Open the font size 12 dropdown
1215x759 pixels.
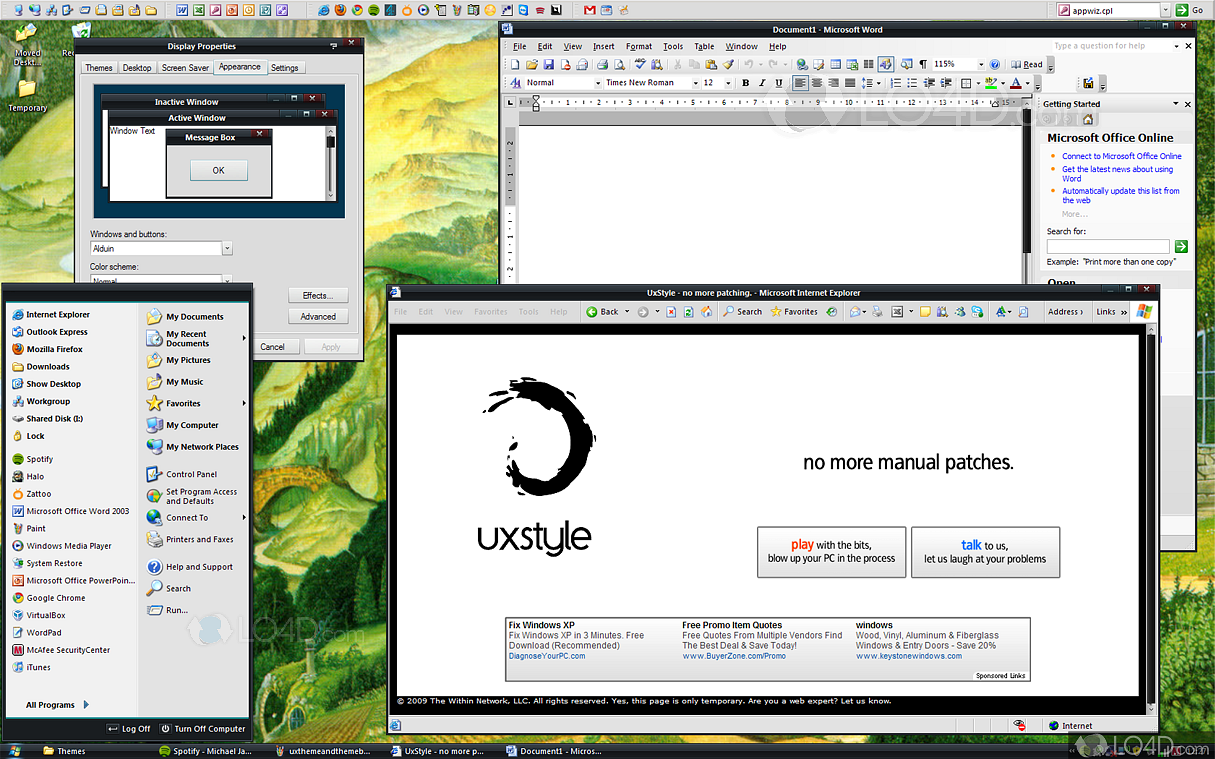(x=728, y=83)
